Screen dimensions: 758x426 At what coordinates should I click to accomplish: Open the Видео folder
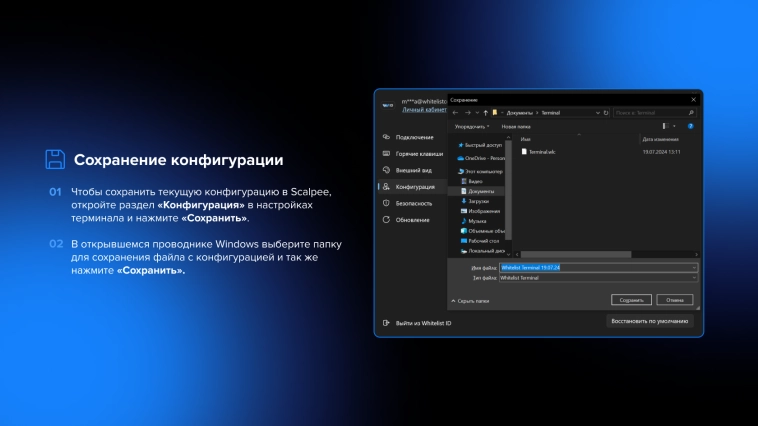(472, 181)
